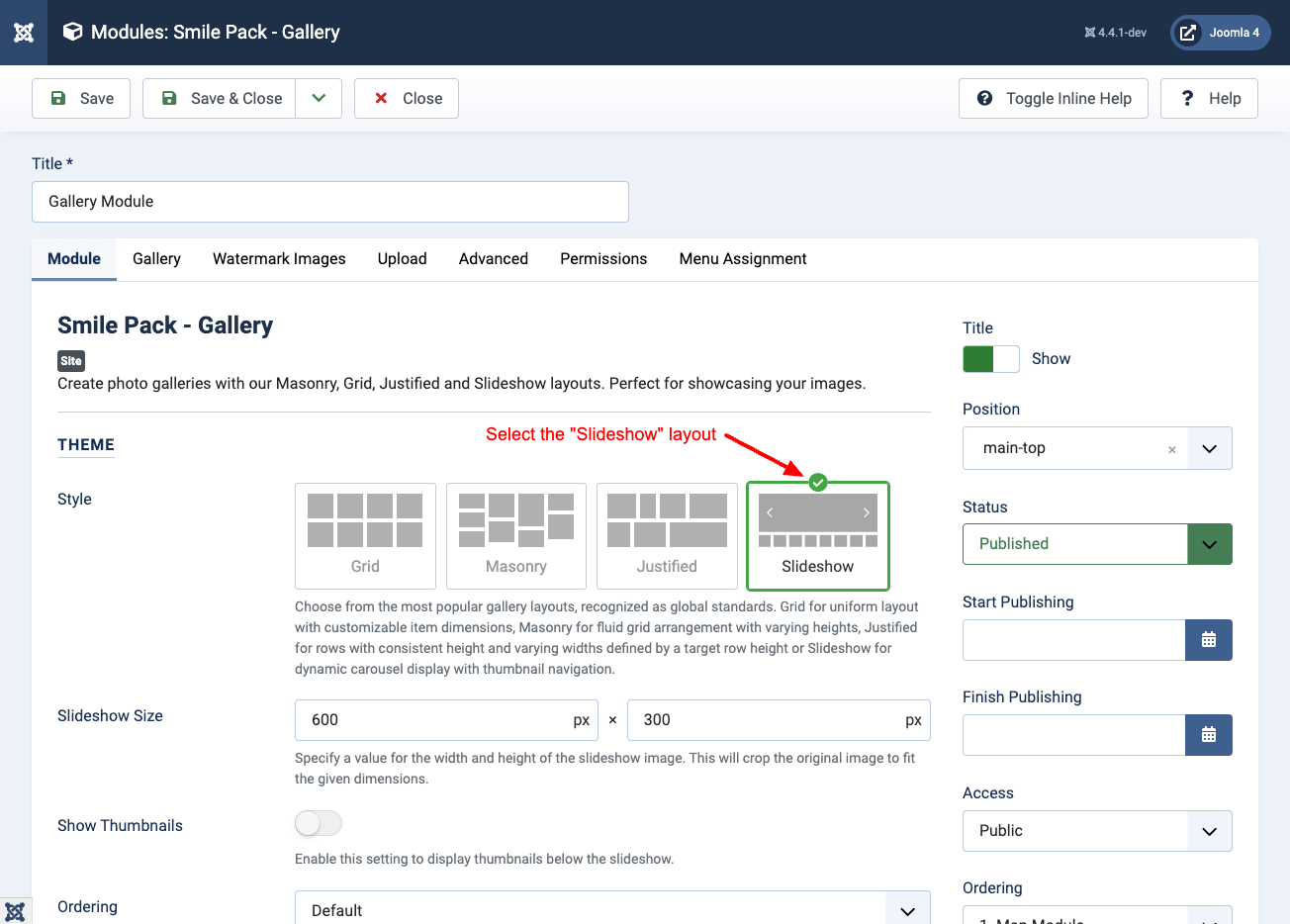Open the Upload tab
This screenshot has width=1290, height=924.
click(x=403, y=259)
